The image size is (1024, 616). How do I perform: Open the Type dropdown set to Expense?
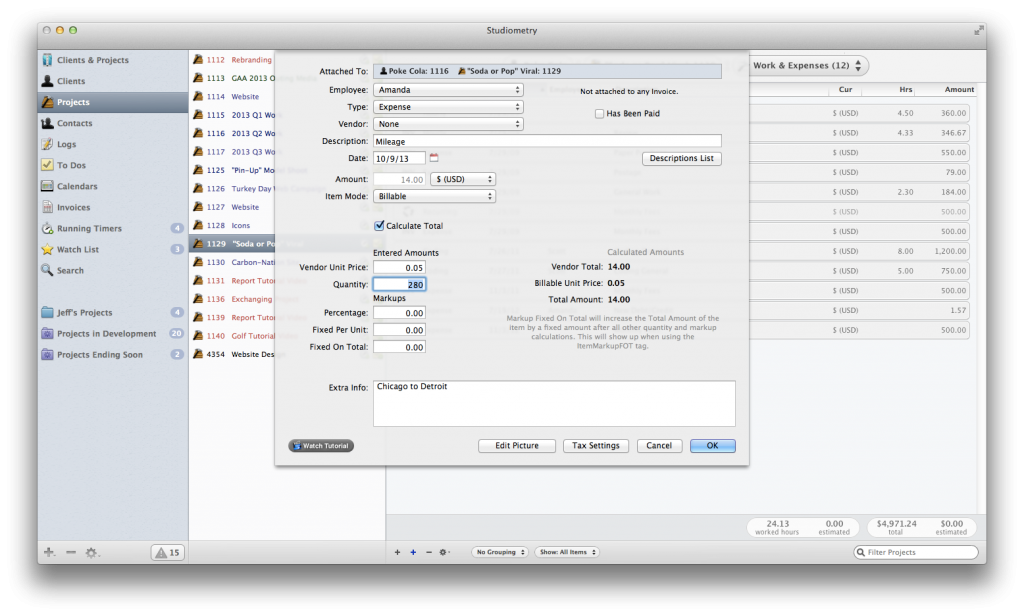click(x=448, y=107)
